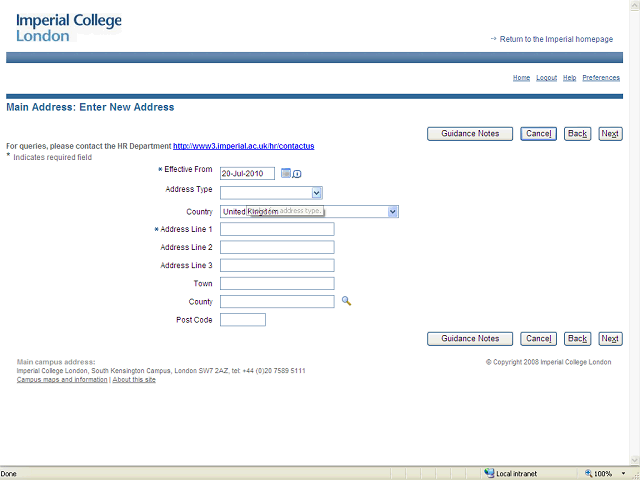Viewport: 640px width, 480px height.
Task: Click into the Address Line 1 field
Action: click(277, 230)
